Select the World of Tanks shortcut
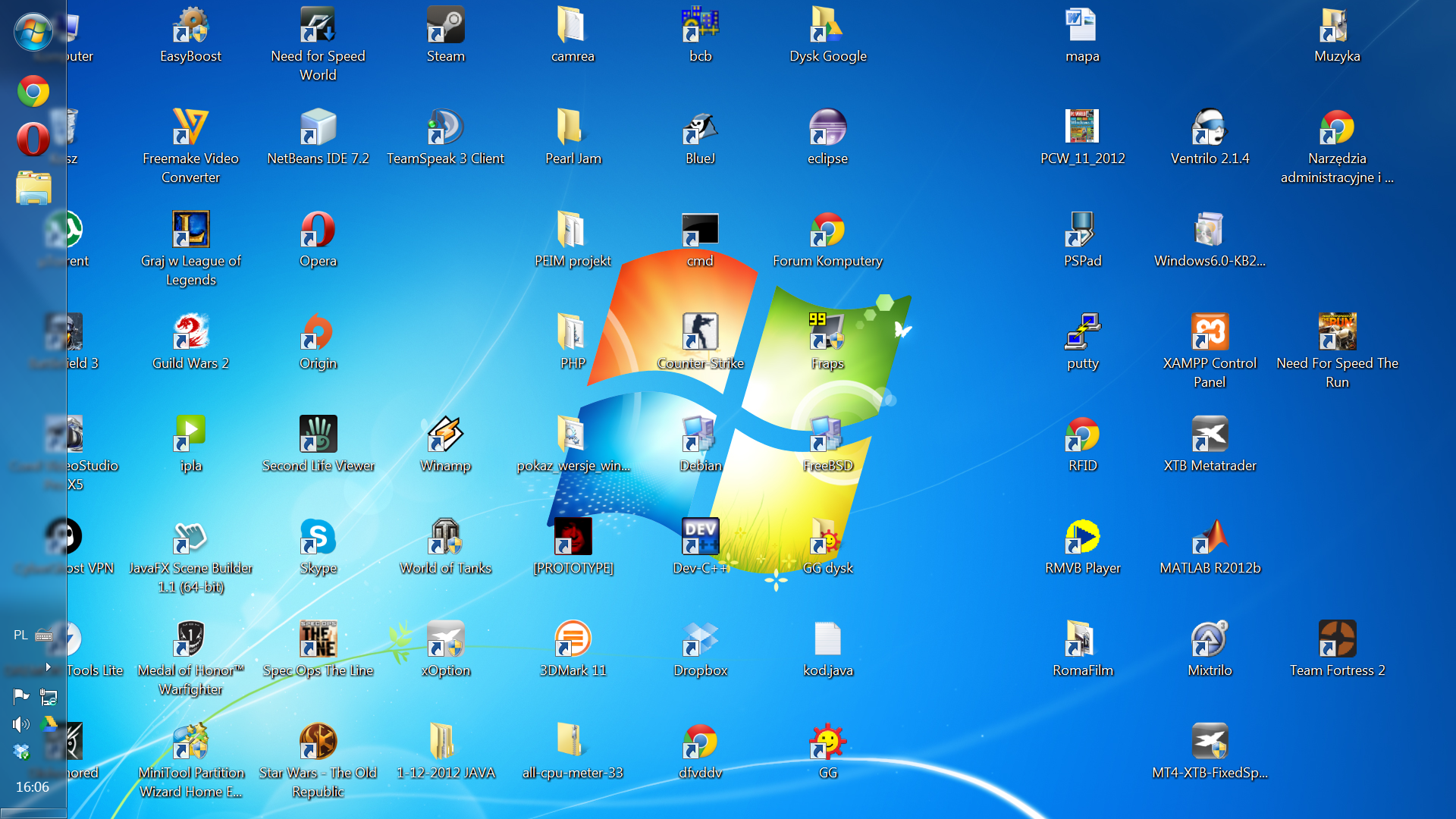1456x819 pixels. coord(445,547)
